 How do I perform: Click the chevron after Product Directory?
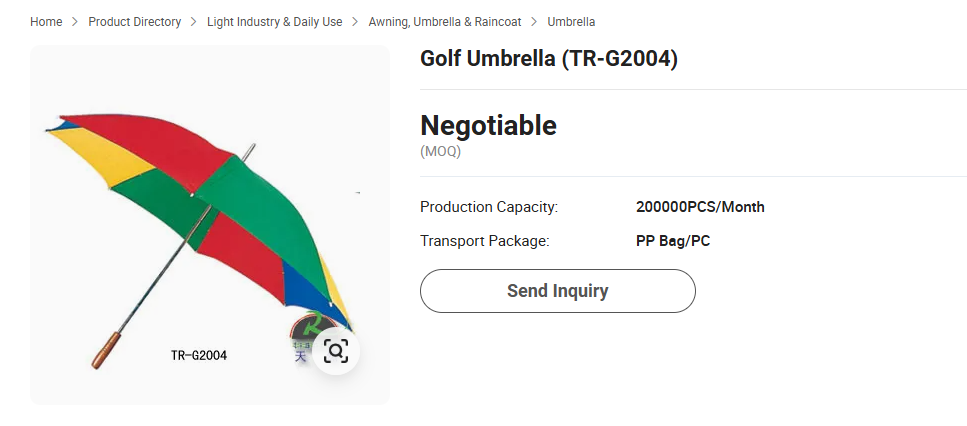(194, 22)
